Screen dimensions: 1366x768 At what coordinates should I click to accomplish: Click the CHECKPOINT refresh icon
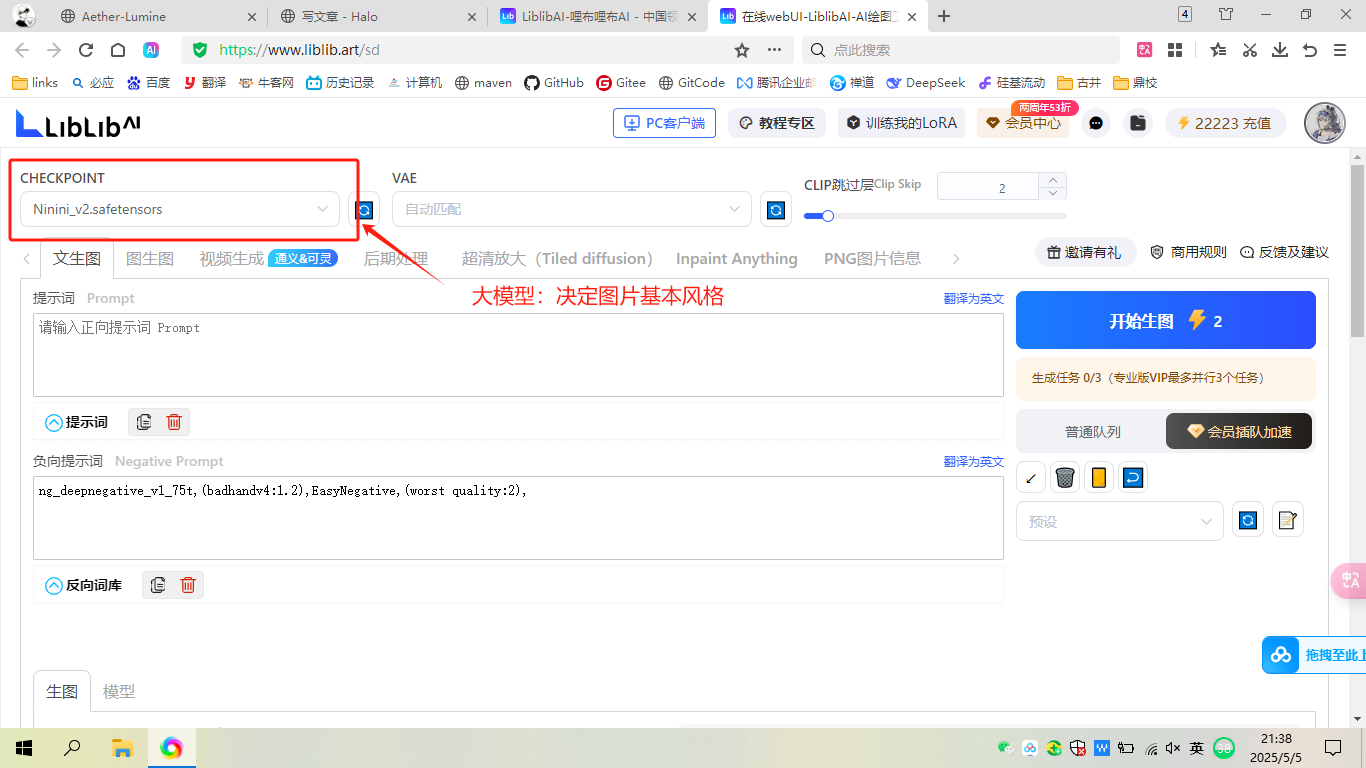[x=364, y=210]
